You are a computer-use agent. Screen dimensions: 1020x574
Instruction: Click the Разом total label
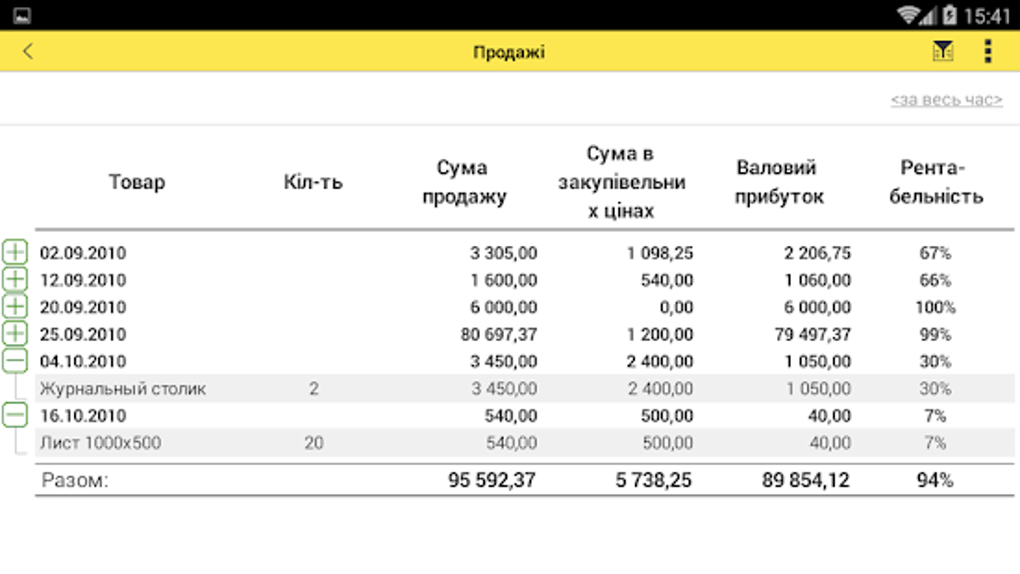(75, 480)
